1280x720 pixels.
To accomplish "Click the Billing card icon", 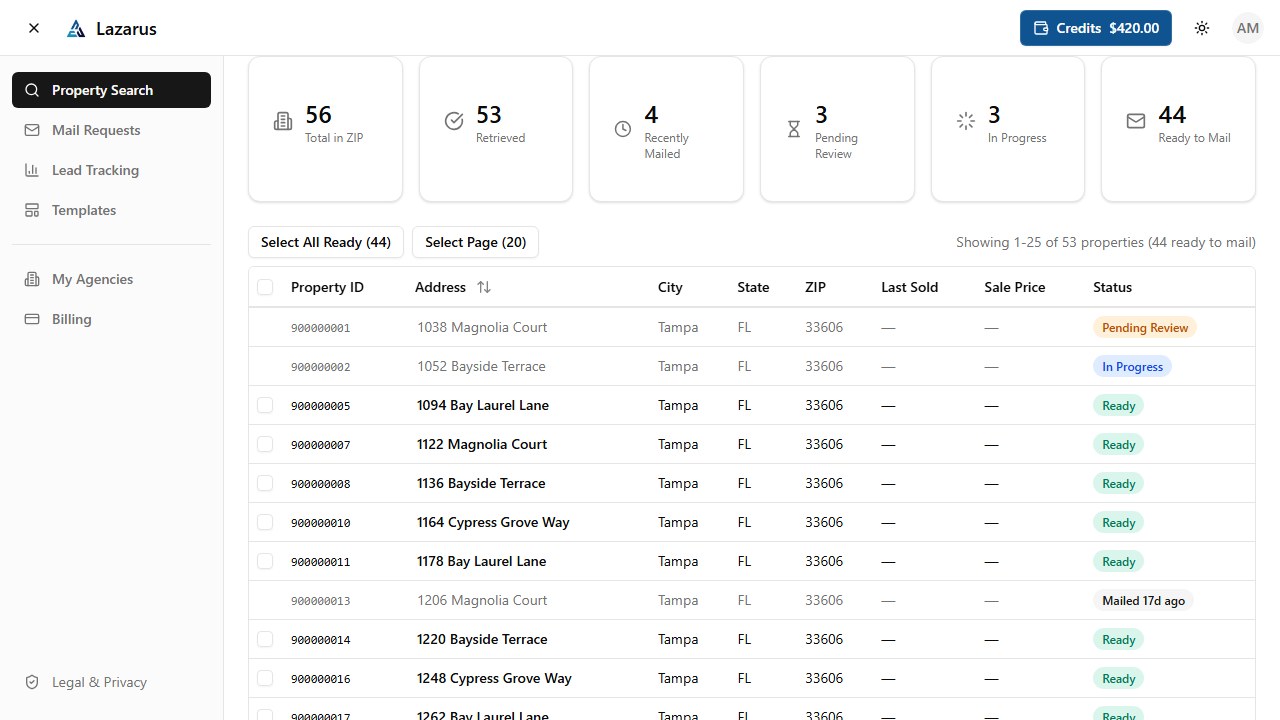I will [32, 319].
